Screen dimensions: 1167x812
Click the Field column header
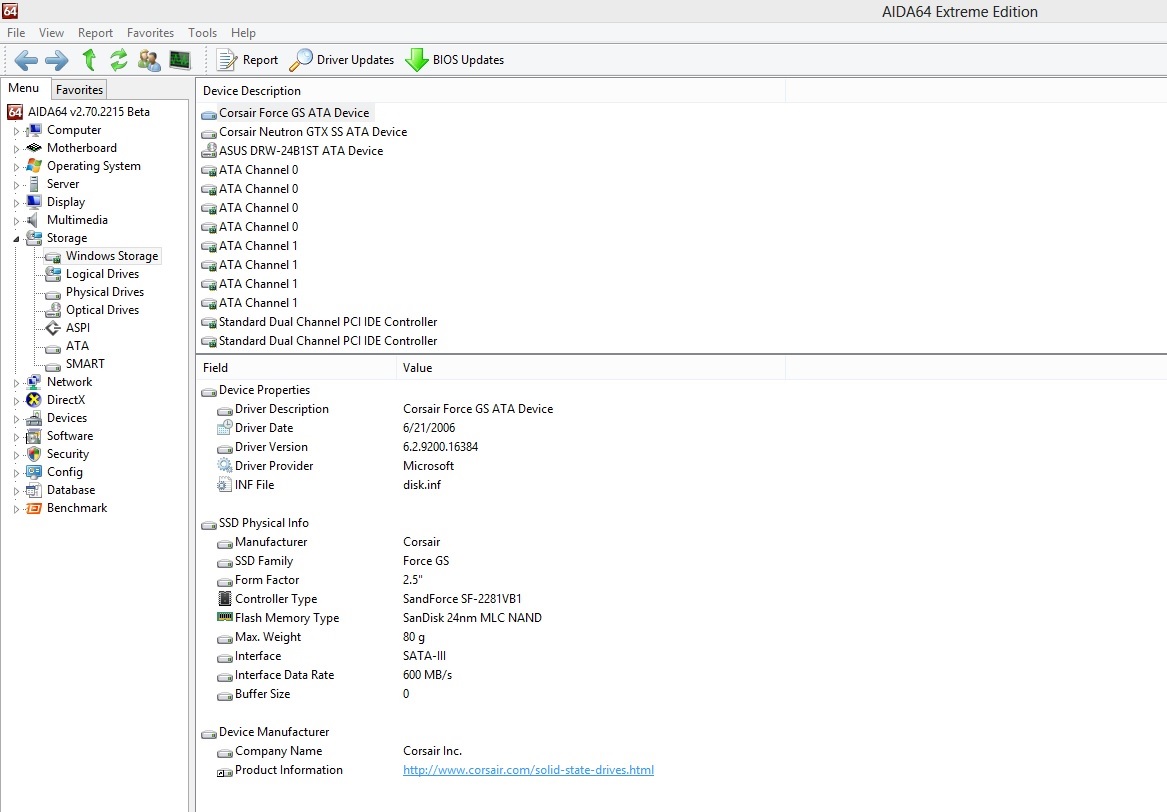coord(296,368)
